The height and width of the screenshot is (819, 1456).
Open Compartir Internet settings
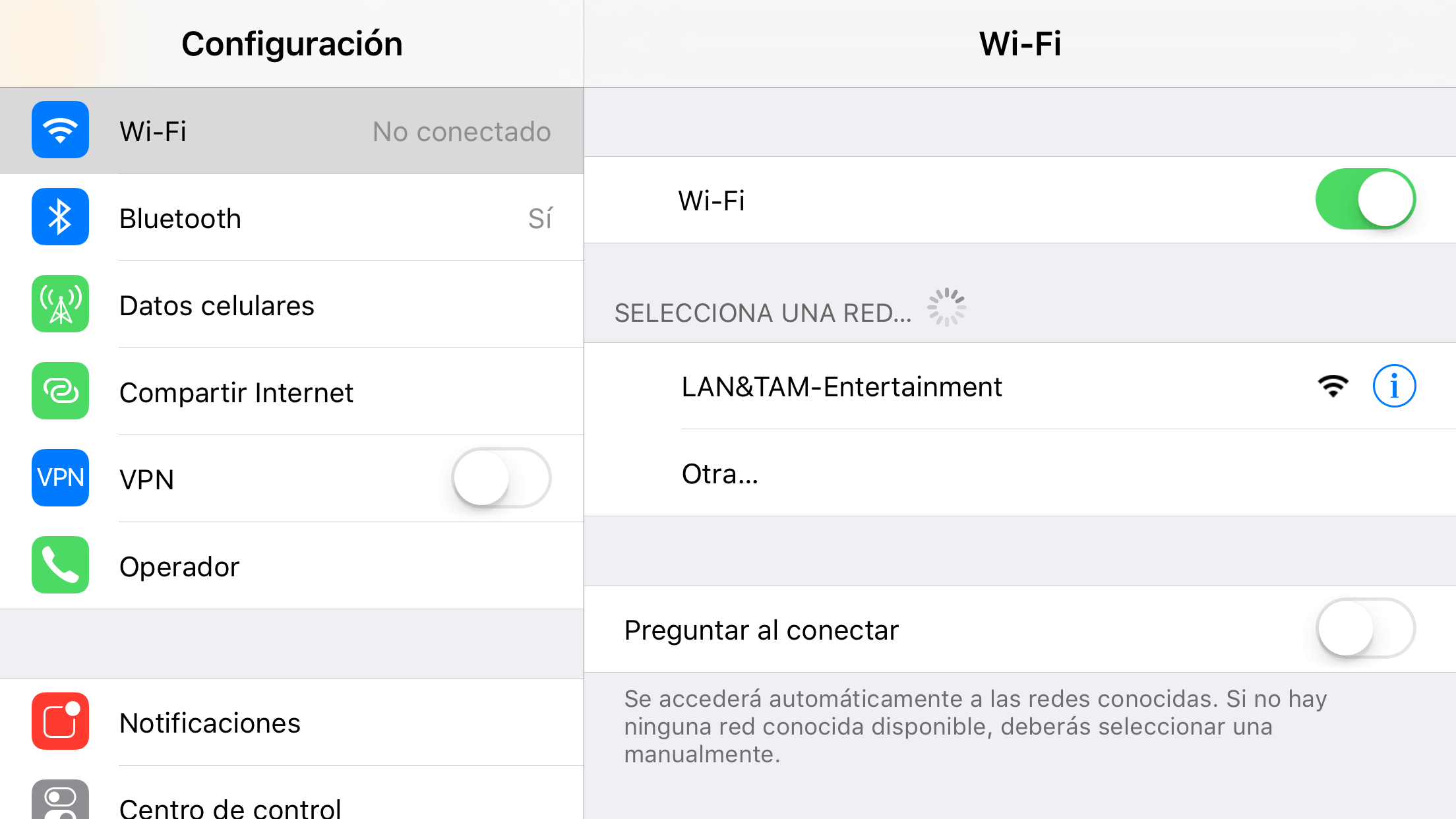291,392
